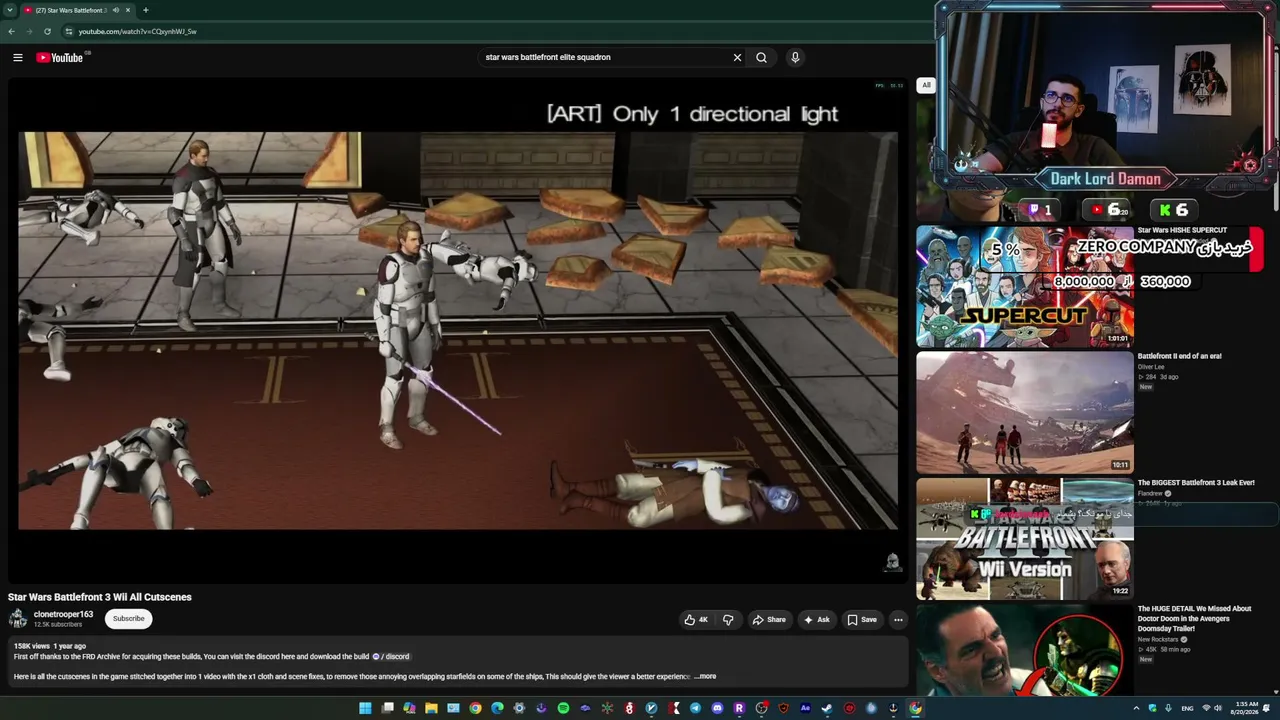Like the video with thumbs up
The height and width of the screenshot is (720, 1280).
pos(696,620)
